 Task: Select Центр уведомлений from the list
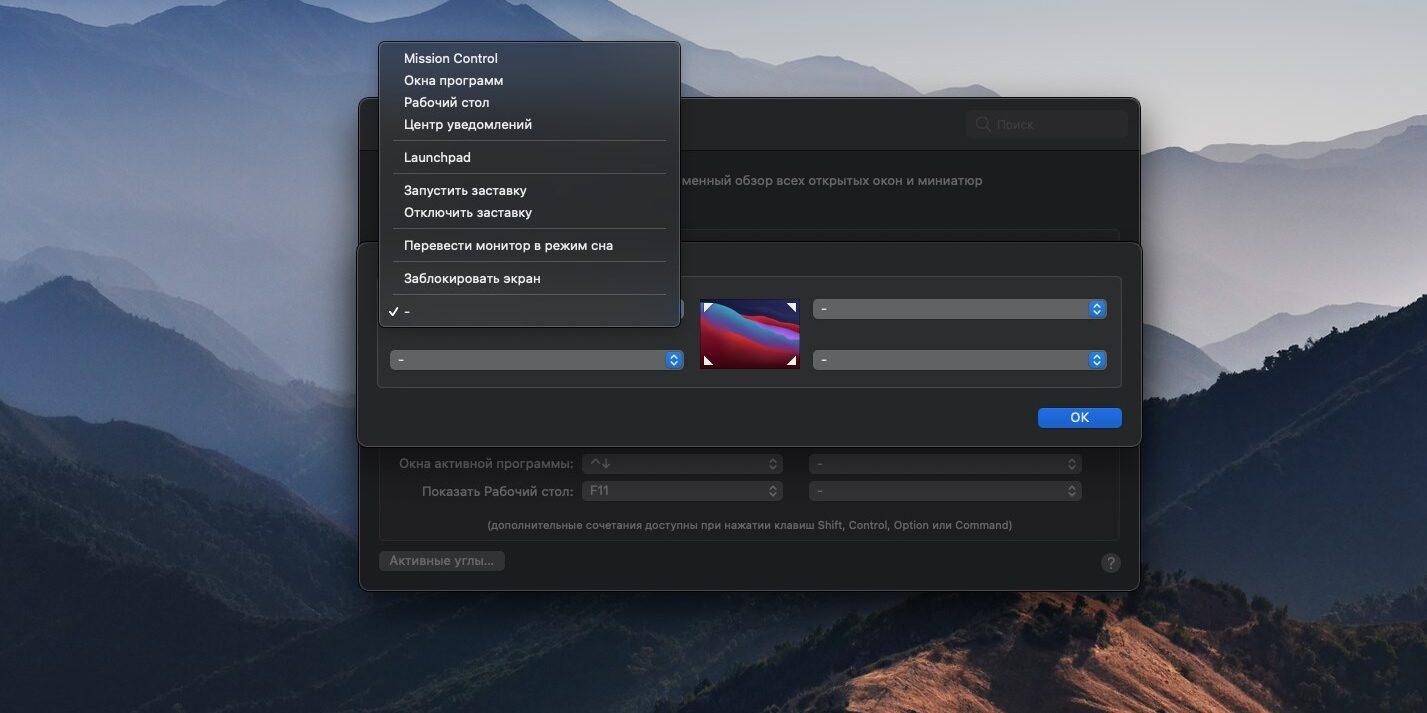point(467,124)
